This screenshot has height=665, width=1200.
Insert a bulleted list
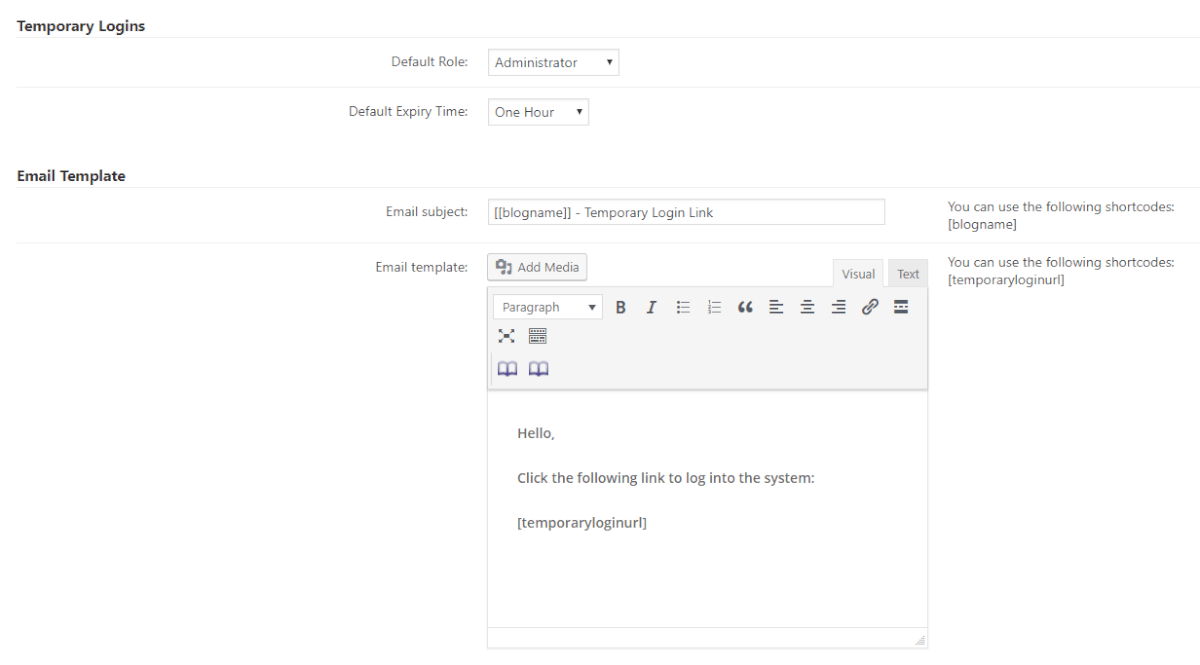683,307
